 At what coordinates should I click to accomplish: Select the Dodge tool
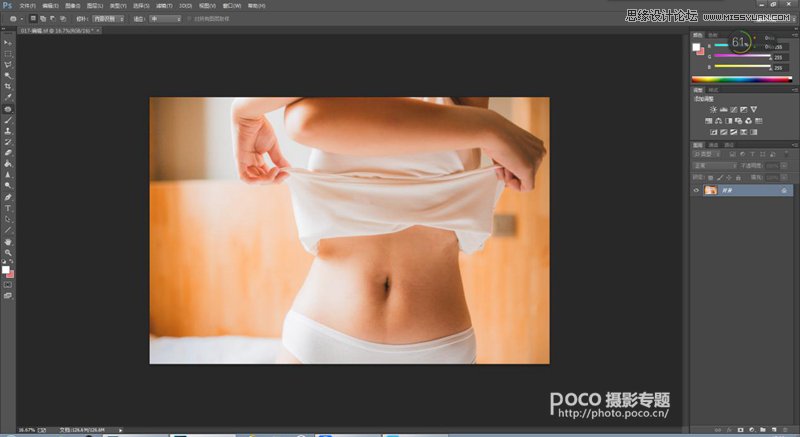8,186
